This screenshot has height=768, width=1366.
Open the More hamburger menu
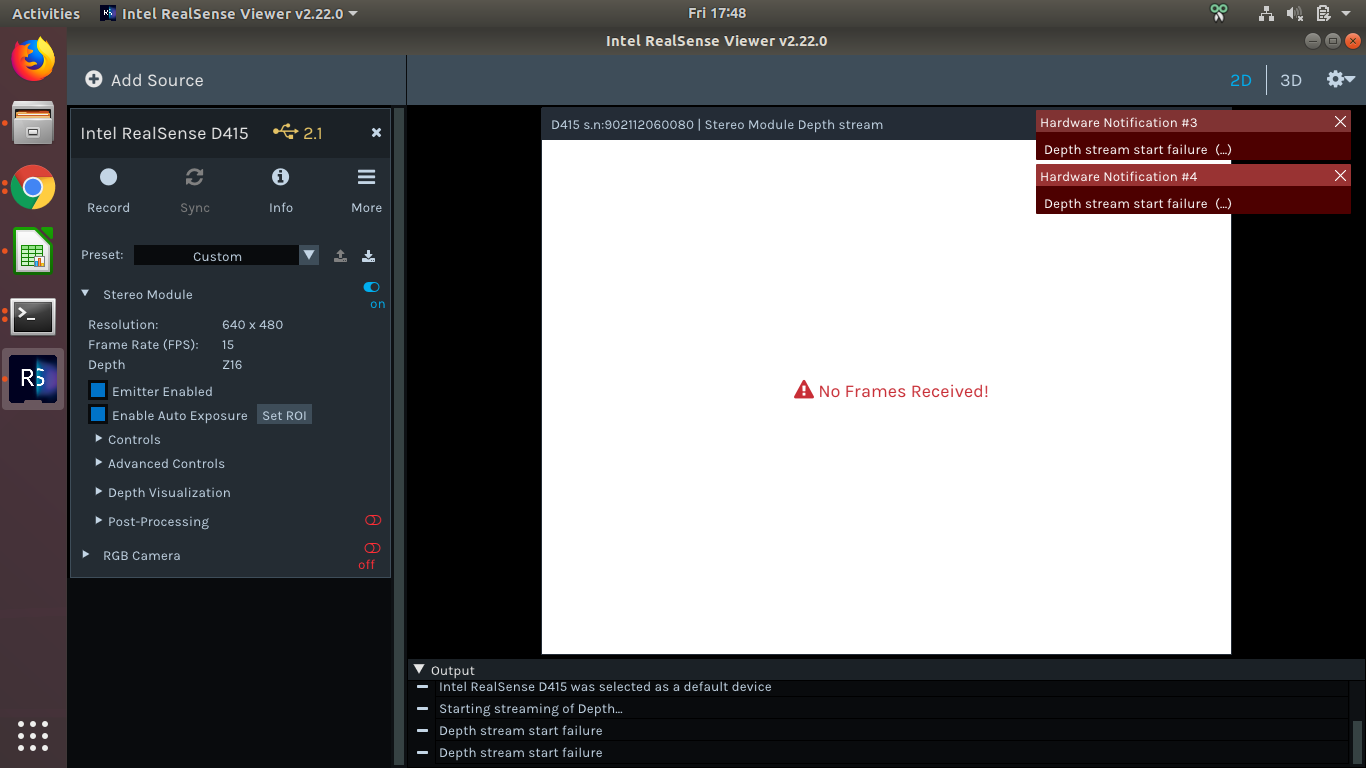366,177
